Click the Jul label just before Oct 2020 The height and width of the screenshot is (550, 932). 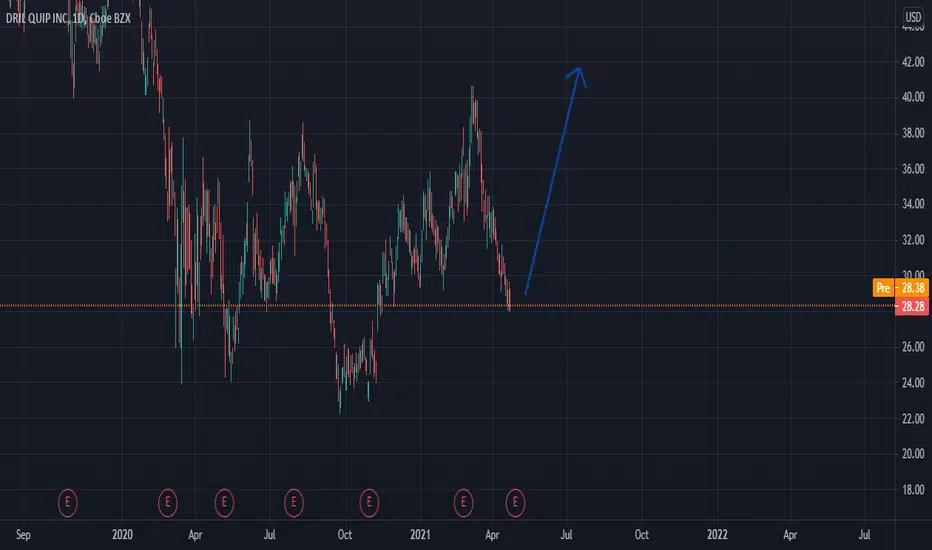[270, 535]
